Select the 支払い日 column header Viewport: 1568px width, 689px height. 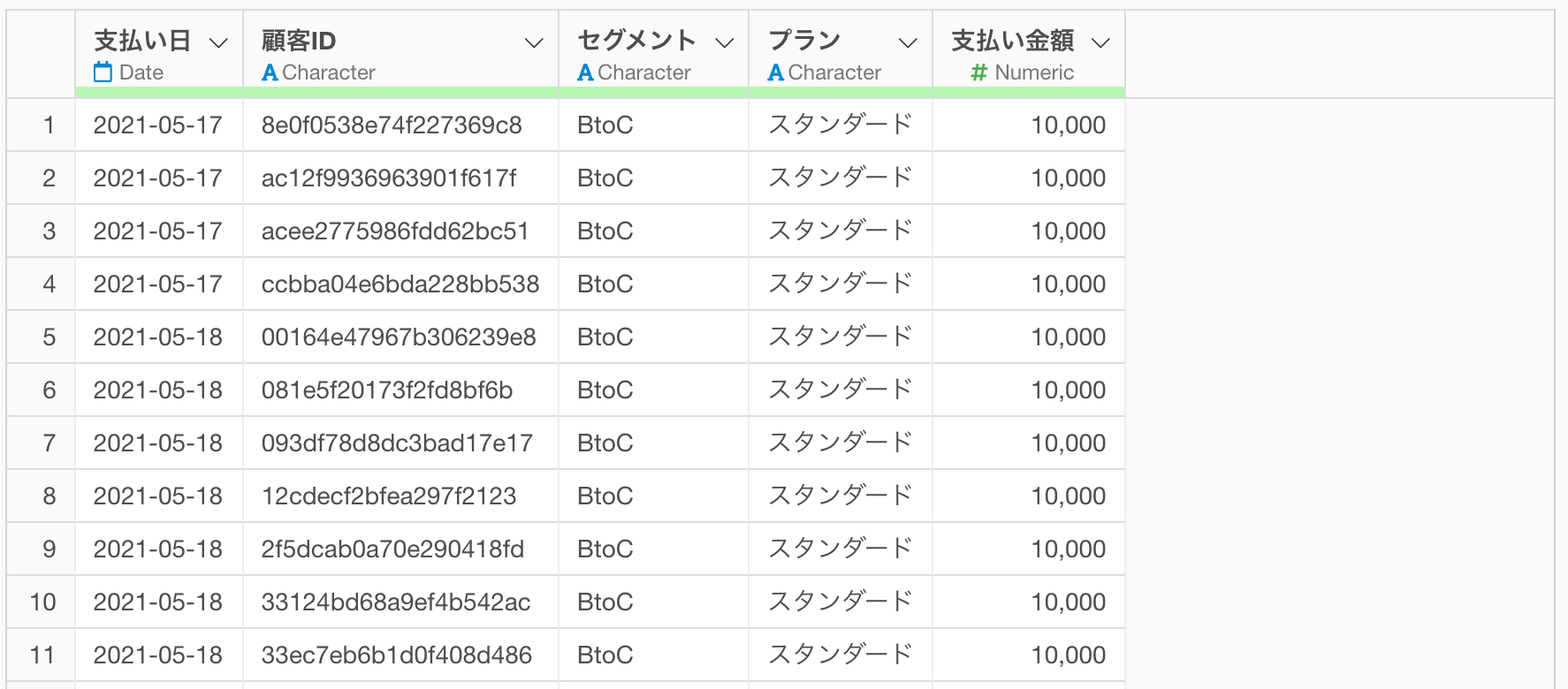click(x=142, y=41)
